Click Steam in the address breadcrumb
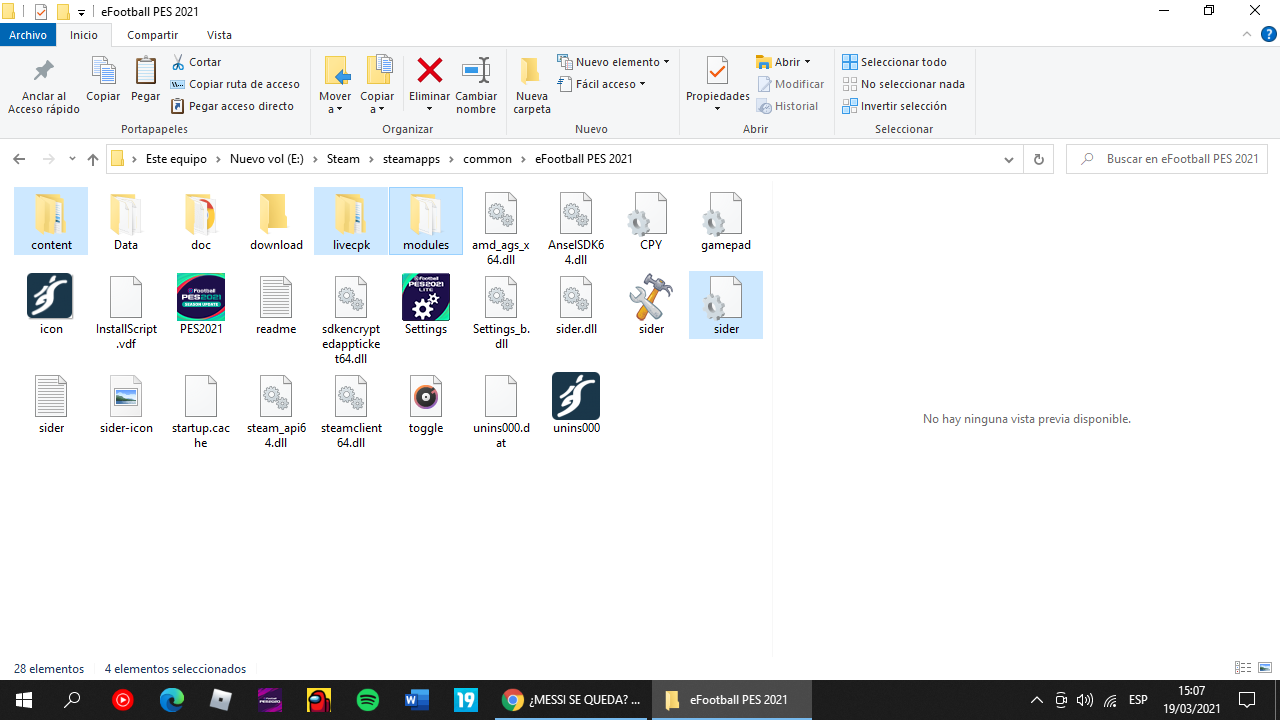Image resolution: width=1280 pixels, height=720 pixels. pos(343,159)
